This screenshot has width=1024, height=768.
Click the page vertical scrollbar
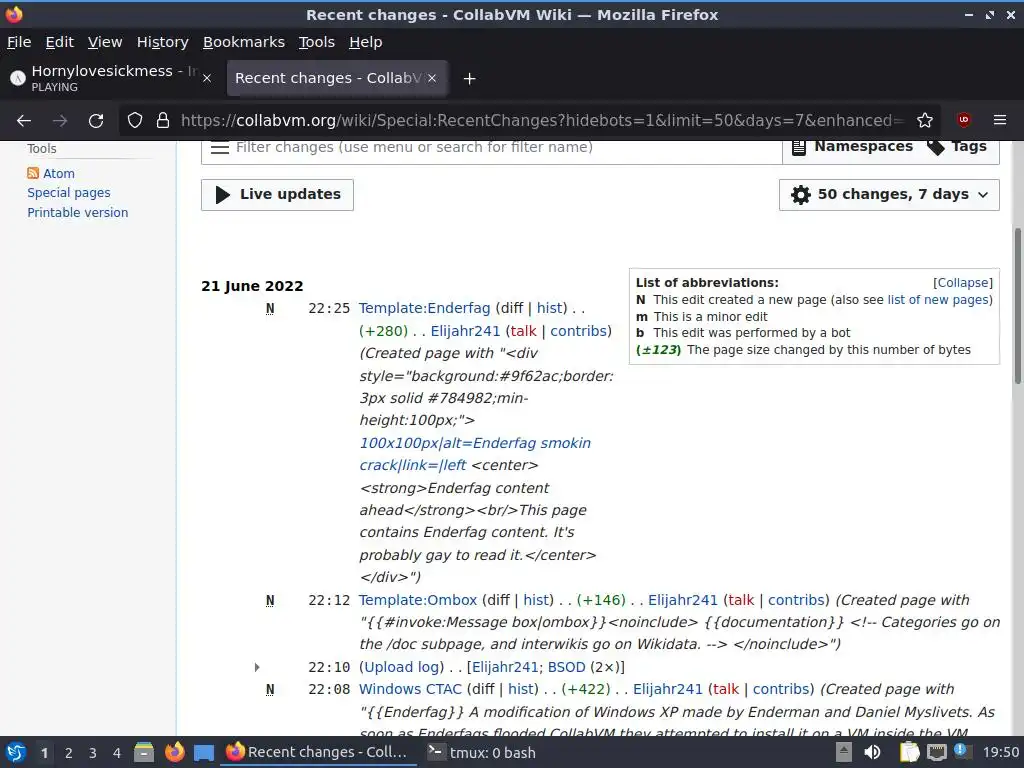1017,306
